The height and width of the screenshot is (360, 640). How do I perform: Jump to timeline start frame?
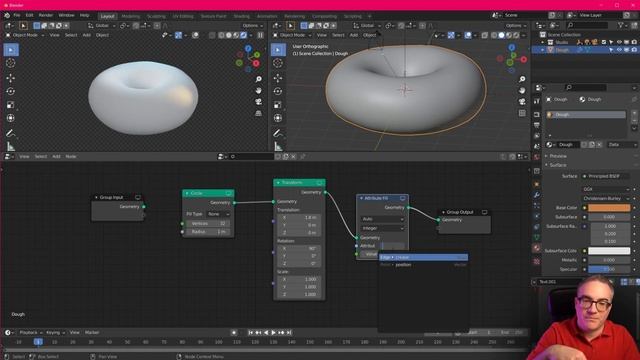coord(251,333)
